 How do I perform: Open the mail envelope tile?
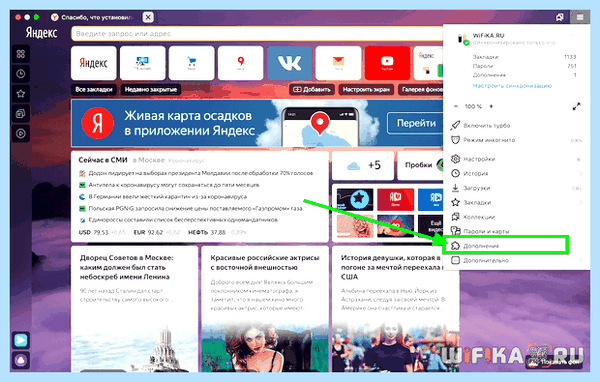point(338,63)
